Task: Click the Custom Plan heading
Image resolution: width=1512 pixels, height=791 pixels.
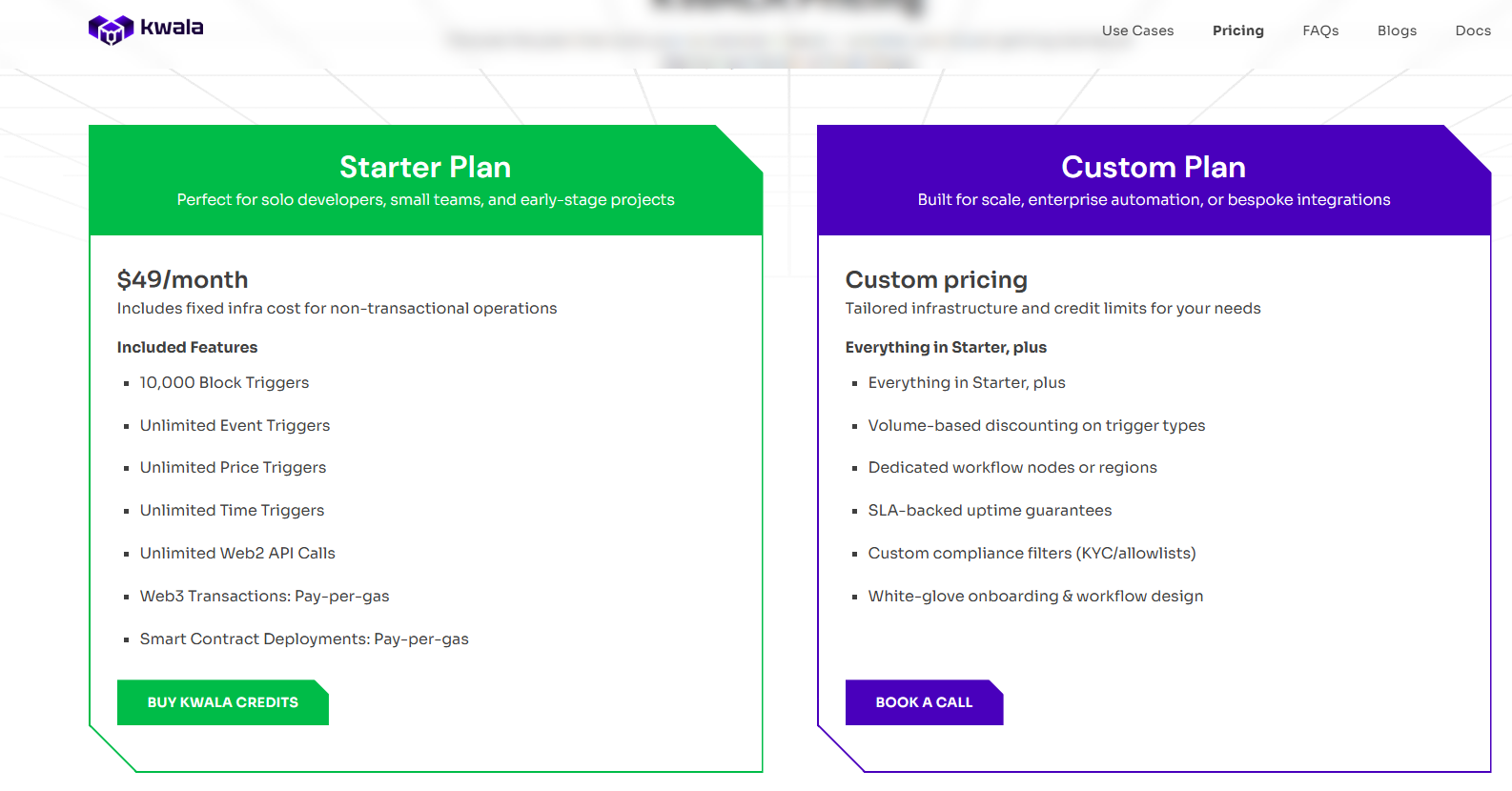Action: click(1153, 167)
